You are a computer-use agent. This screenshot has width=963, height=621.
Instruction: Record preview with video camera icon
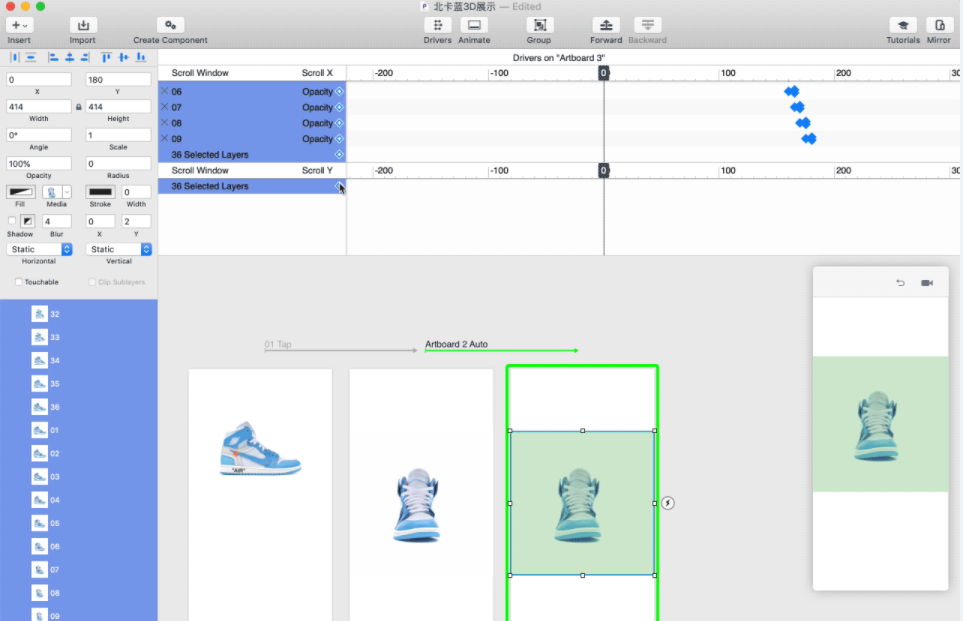point(927,283)
